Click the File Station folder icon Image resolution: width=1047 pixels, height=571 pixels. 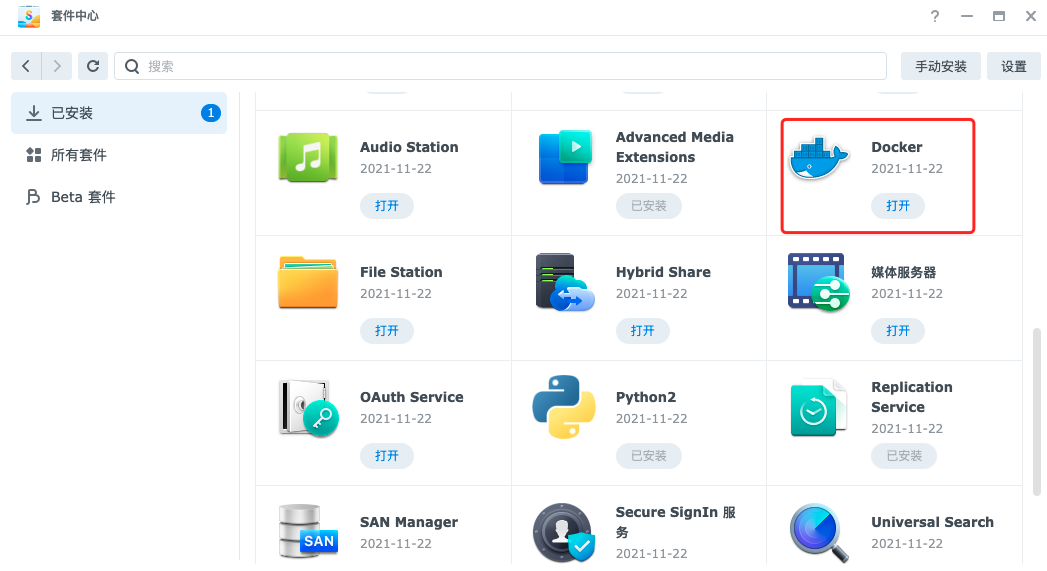click(309, 282)
